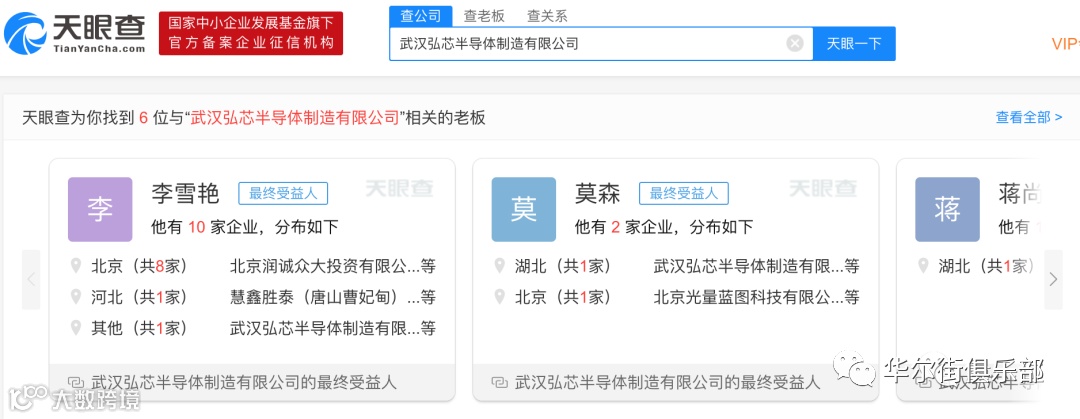Click the location pin beside 莫森's 湖北（共1家）
Viewport: 1080px width, 419px height.
499,266
